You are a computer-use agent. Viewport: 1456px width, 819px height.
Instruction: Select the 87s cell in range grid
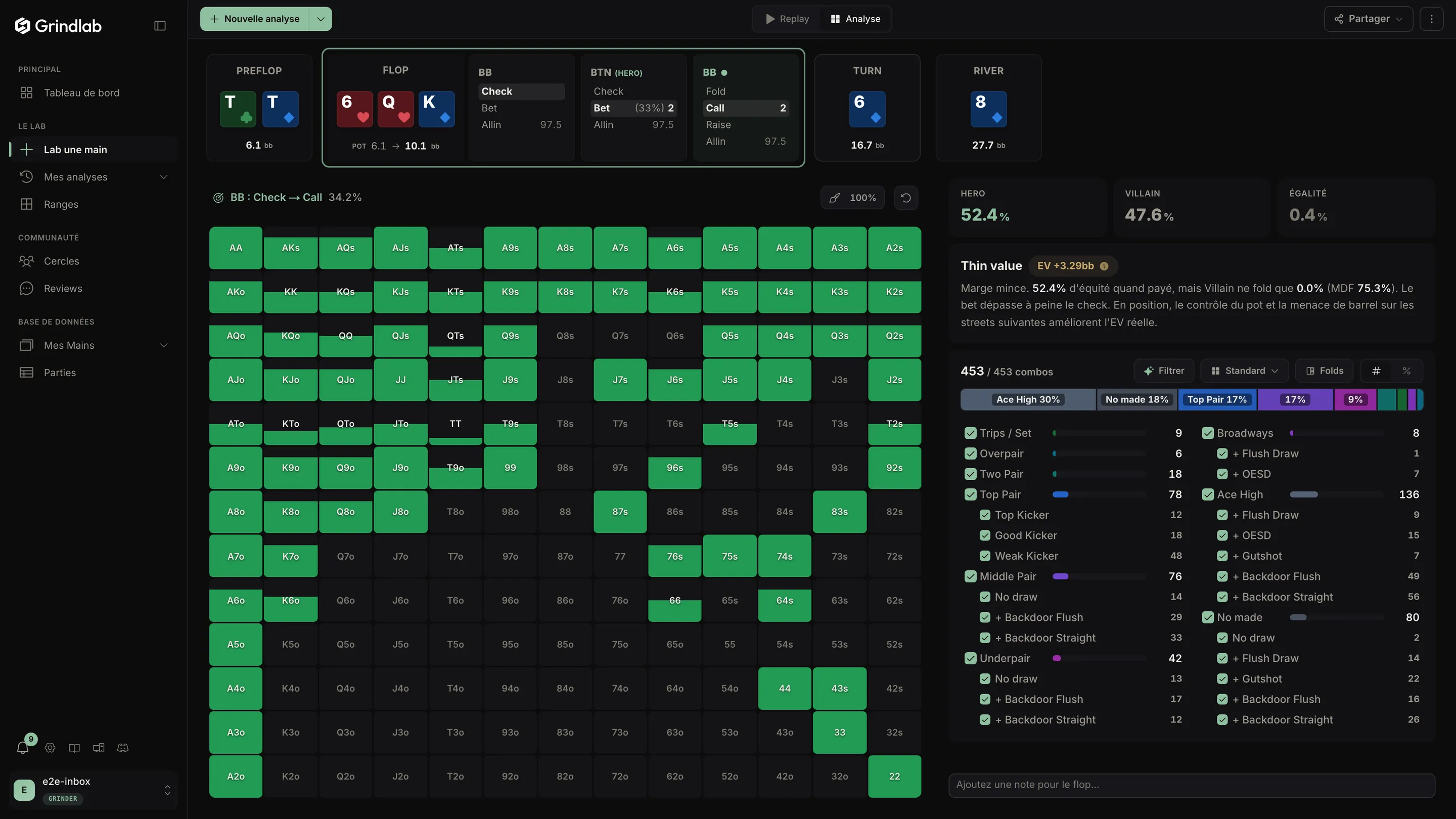pos(620,512)
